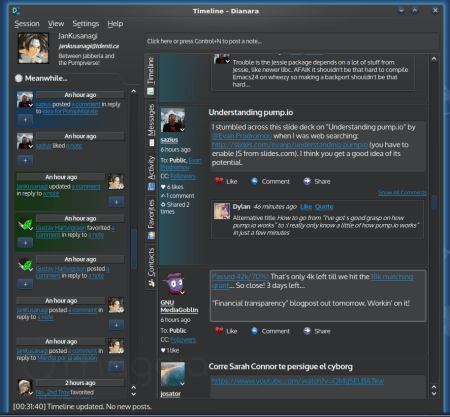Click the timeline scrollbar handle
The height and width of the screenshot is (417, 450).
click(434, 202)
